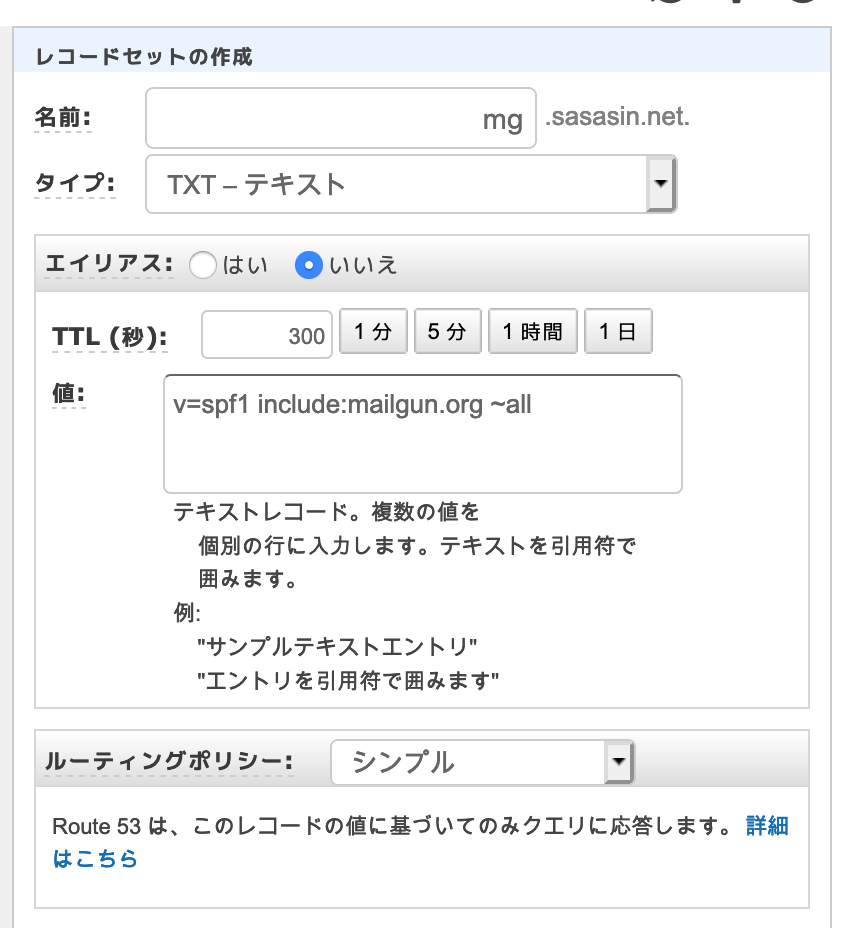Open the タイプ dropdown showing TXT – テキスト

[x=400, y=184]
